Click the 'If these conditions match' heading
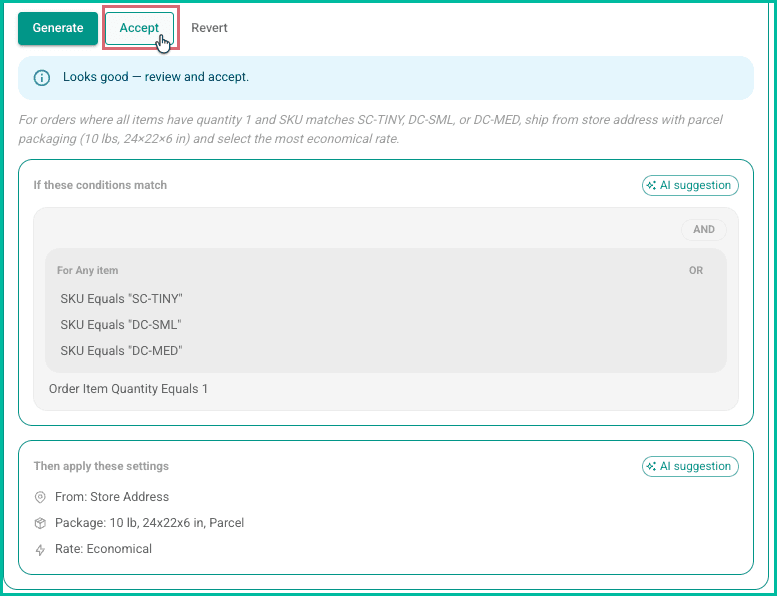This screenshot has height=596, width=777. click(100, 185)
